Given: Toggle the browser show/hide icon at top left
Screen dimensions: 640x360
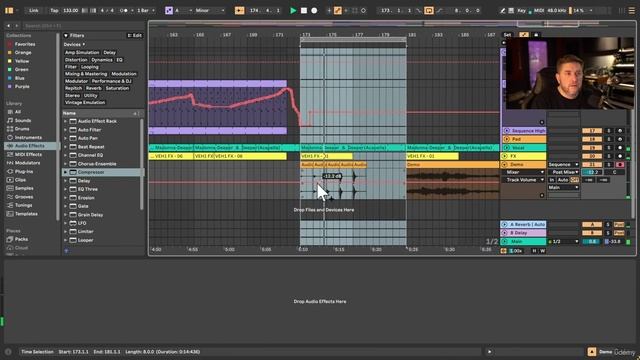Looking at the screenshot, I should [9, 11].
